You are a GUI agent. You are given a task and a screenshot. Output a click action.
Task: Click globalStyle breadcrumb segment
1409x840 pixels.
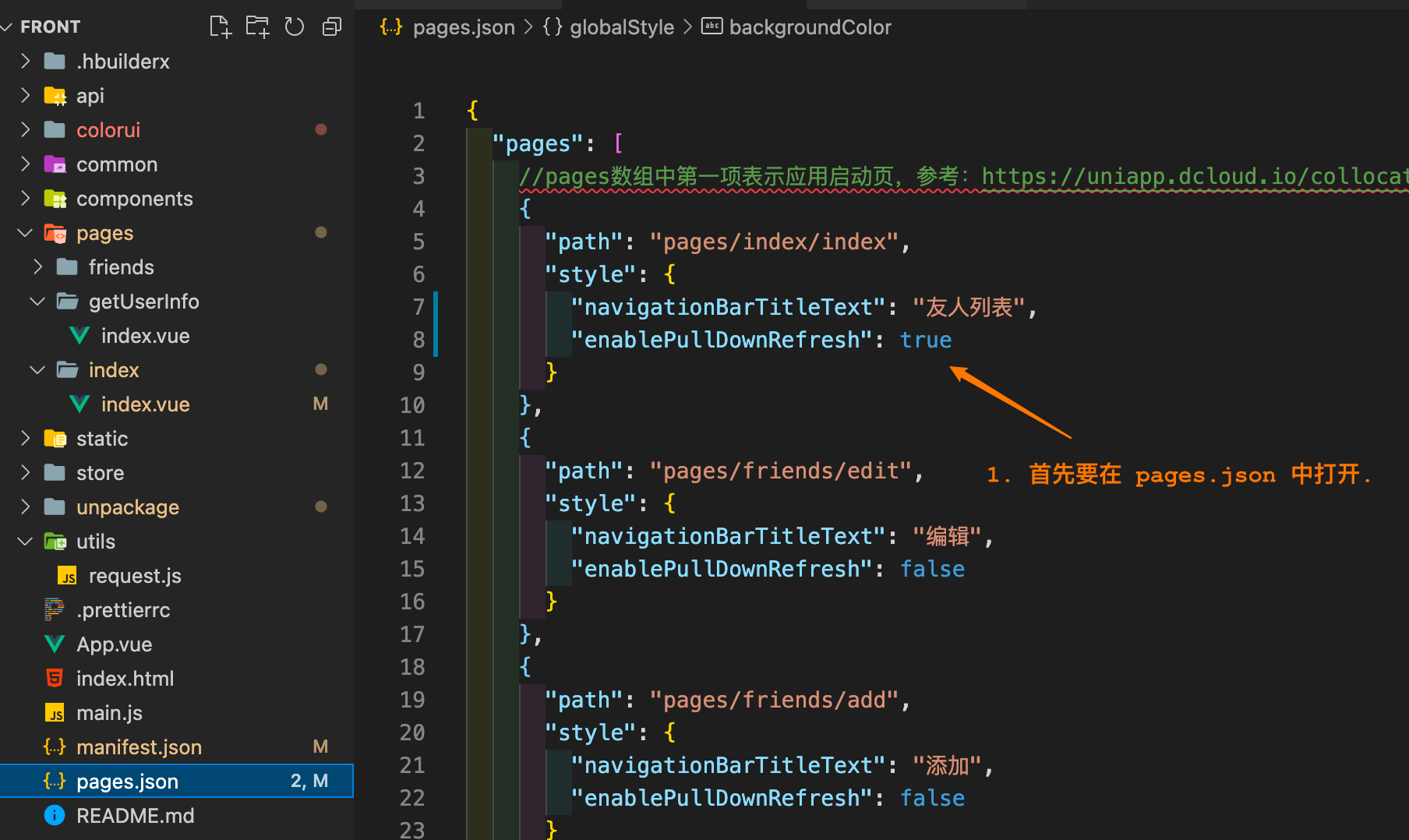(622, 27)
